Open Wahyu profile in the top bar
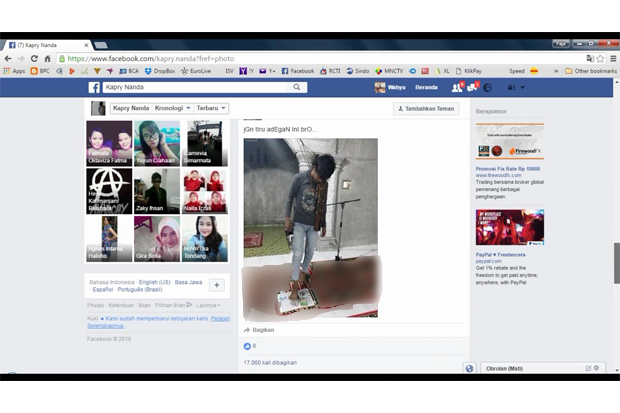Viewport: 620px width, 413px height. [390, 87]
